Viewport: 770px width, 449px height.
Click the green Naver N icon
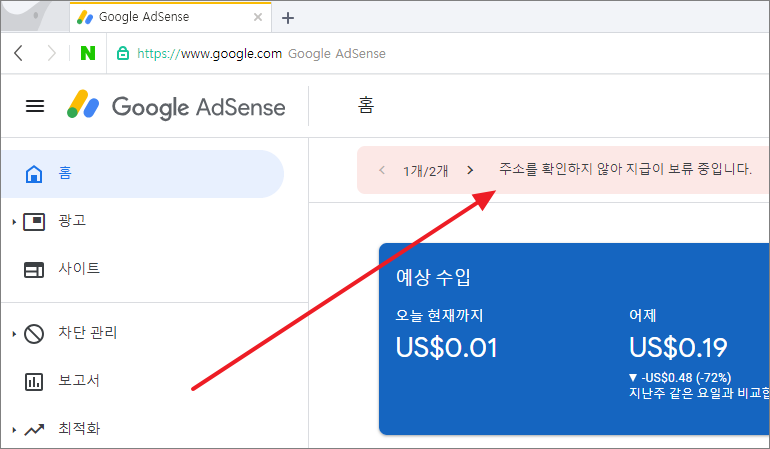click(x=88, y=53)
